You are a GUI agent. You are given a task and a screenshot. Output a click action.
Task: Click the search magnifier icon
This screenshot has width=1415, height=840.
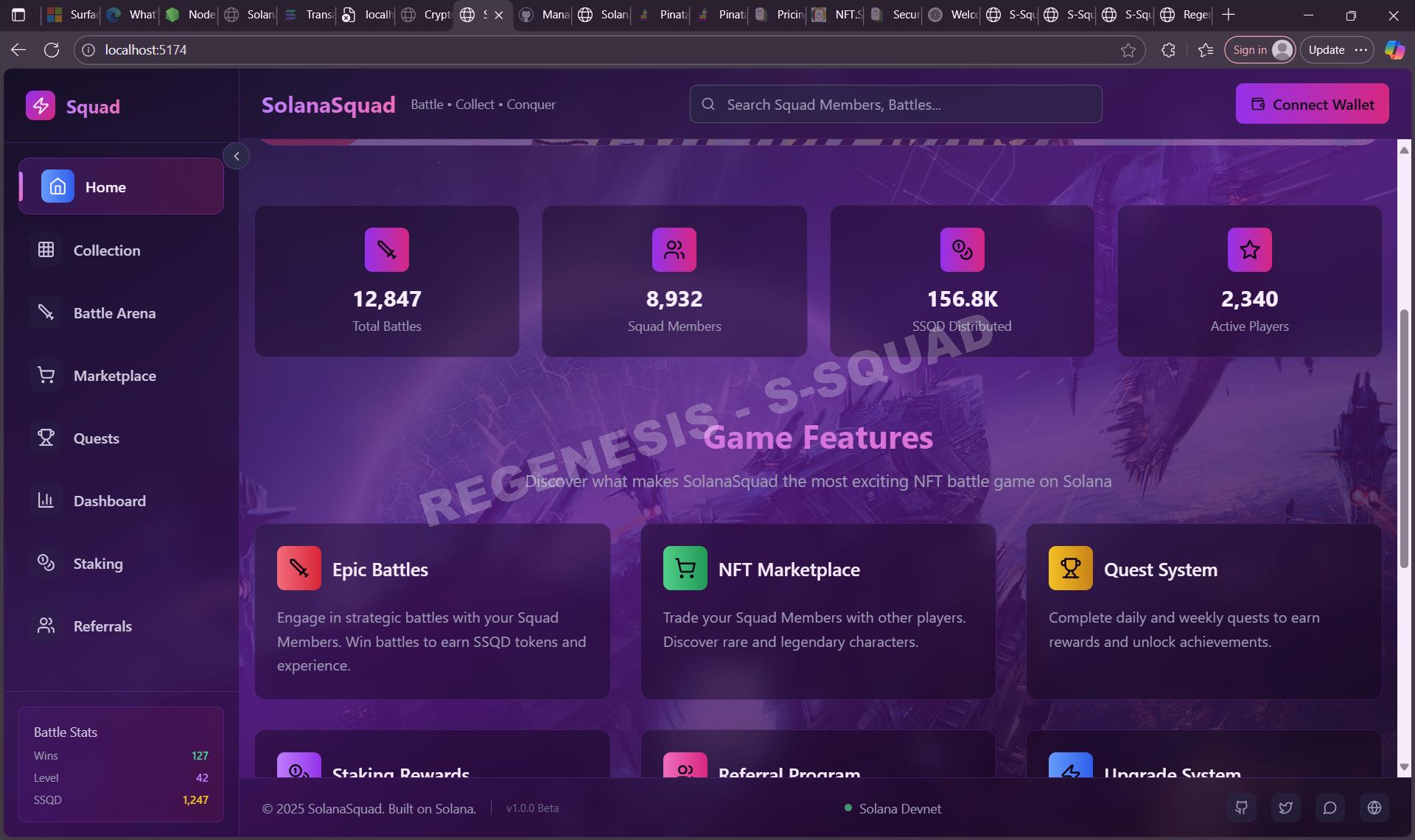(708, 104)
